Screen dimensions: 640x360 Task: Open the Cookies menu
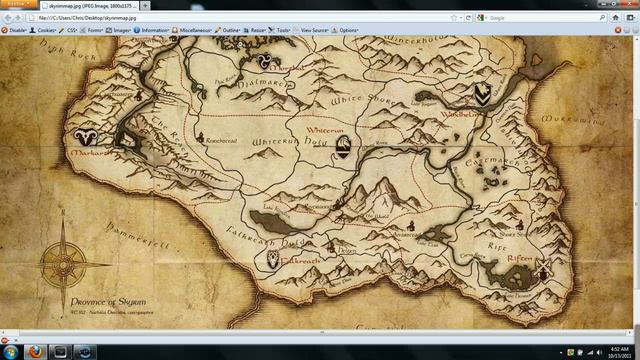point(43,30)
